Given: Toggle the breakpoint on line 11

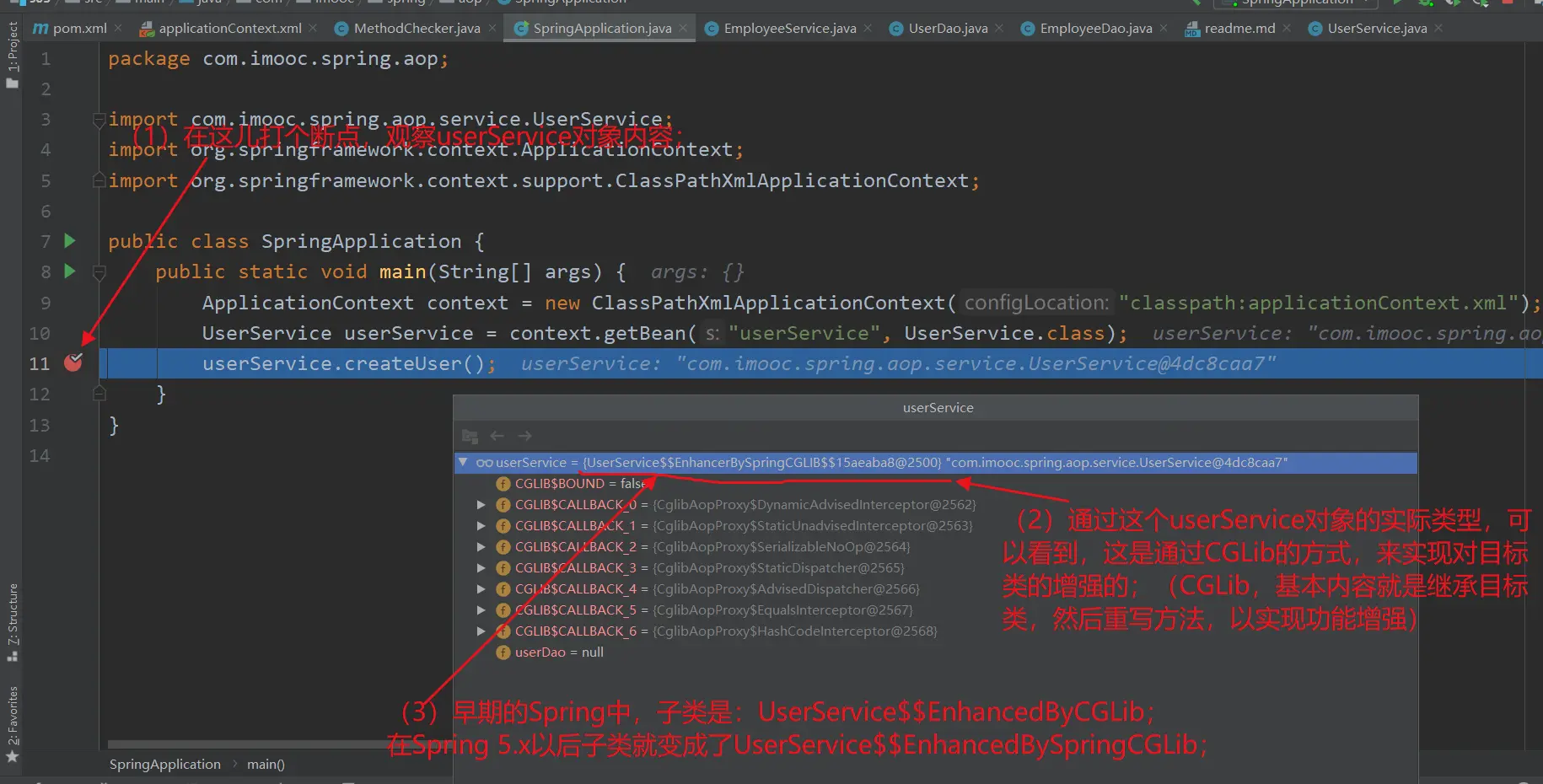Looking at the screenshot, I should coord(73,362).
